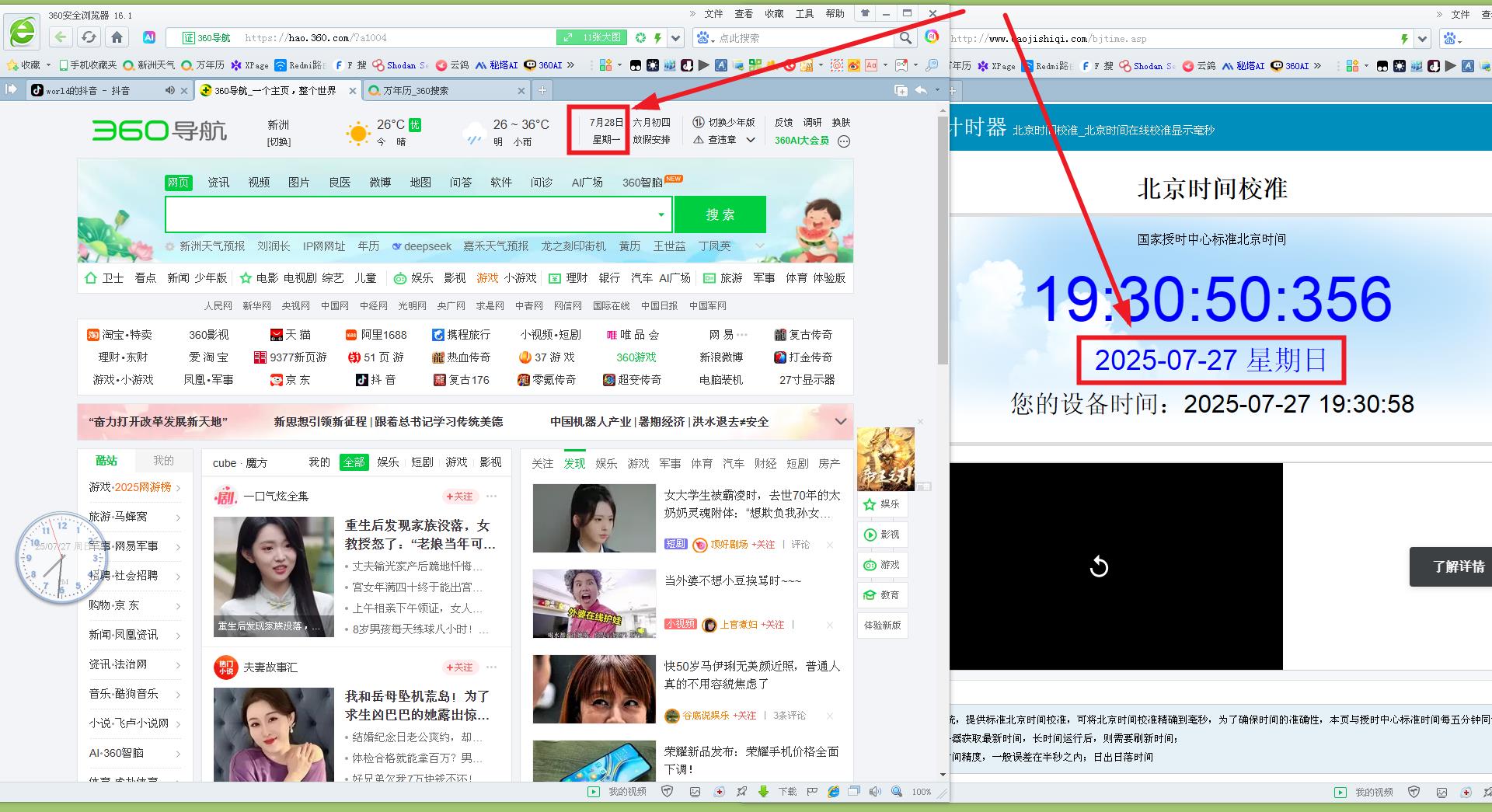Open the 阿里1688 site link
The width and height of the screenshot is (1492, 812).
tap(376, 335)
